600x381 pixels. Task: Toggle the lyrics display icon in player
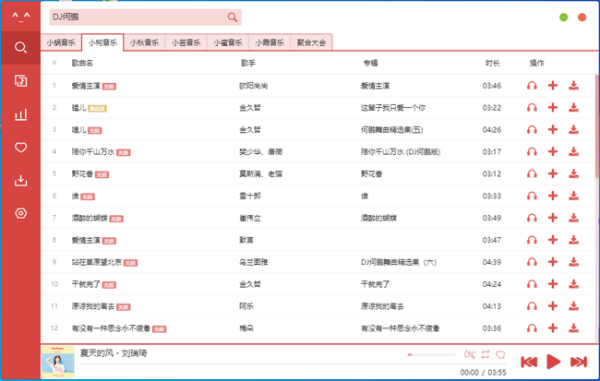click(x=470, y=355)
